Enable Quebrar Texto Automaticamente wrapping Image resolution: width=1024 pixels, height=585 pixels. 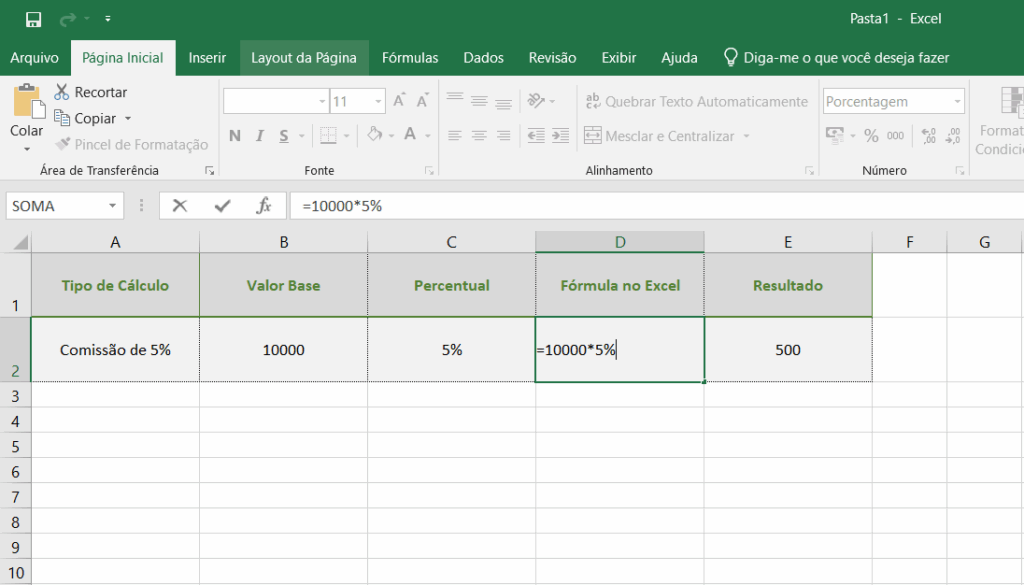tap(591, 101)
